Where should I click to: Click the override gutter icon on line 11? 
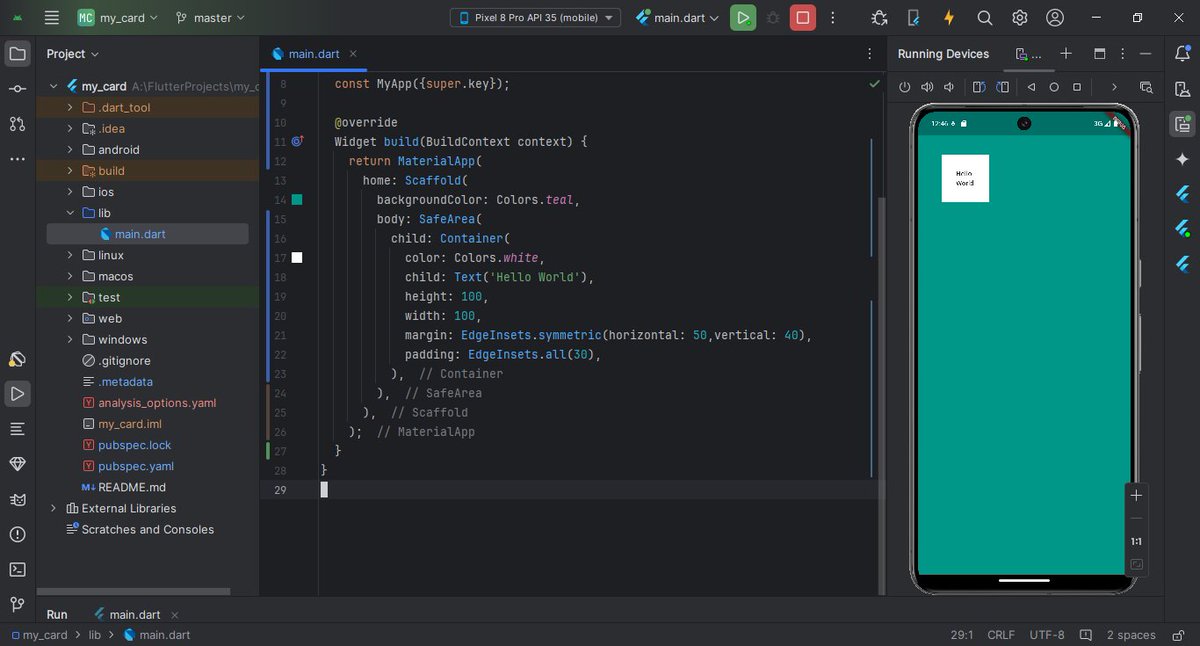click(297, 142)
